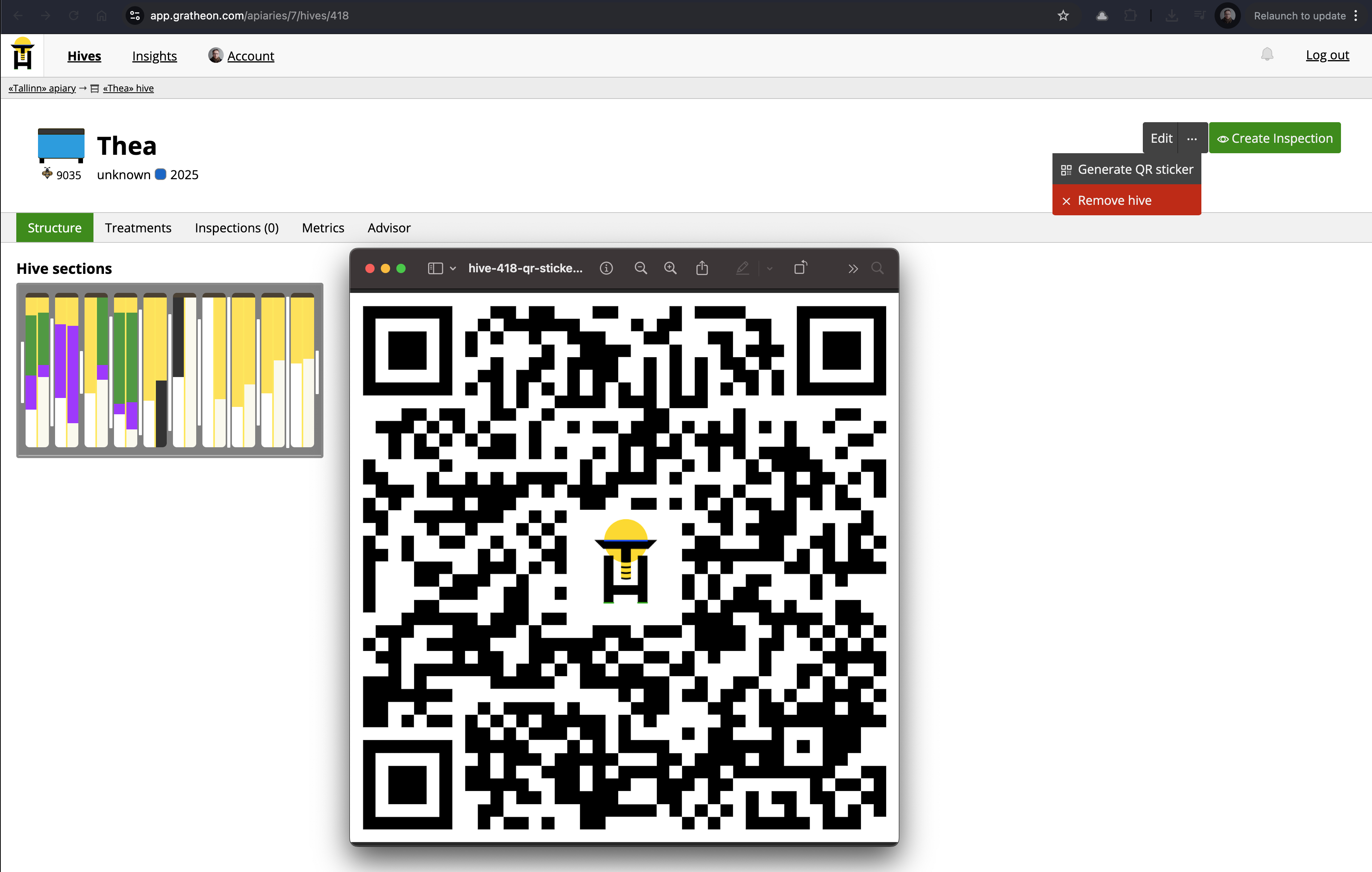1372x872 pixels.
Task: Switch to the Metrics tab
Action: pyautogui.click(x=323, y=227)
